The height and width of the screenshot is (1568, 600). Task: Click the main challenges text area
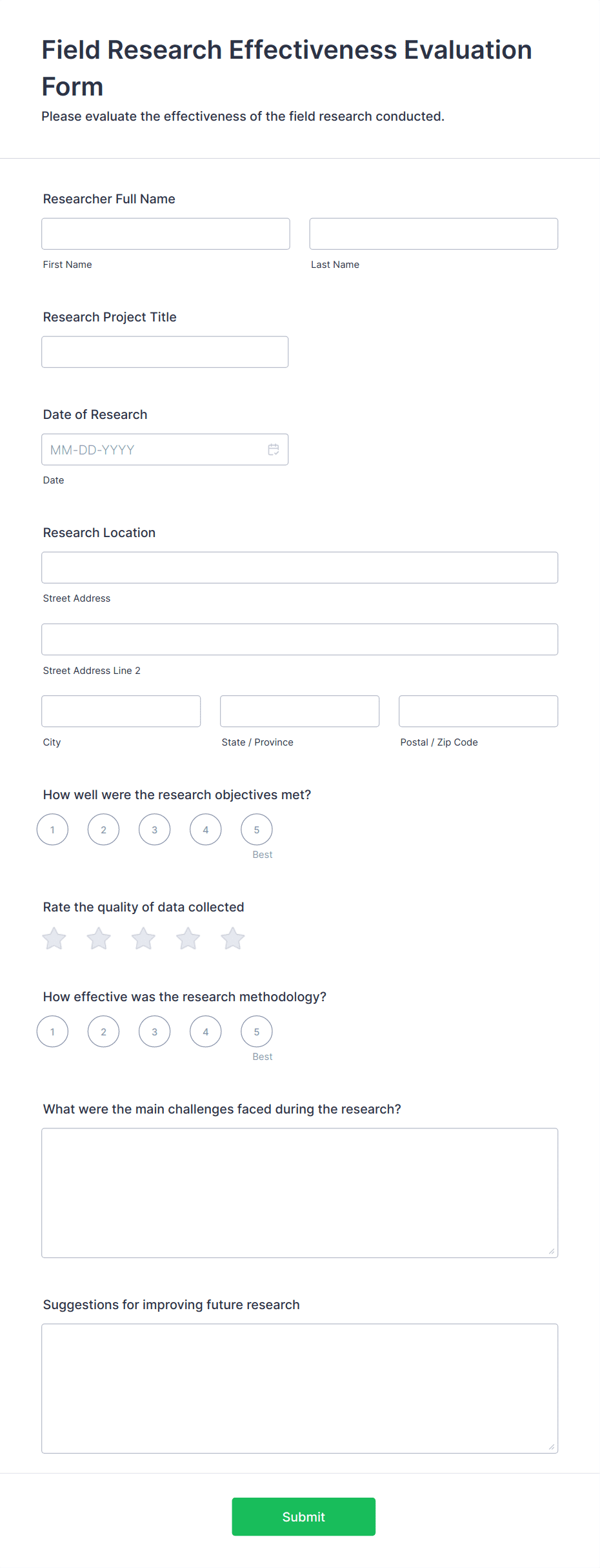click(x=300, y=1193)
